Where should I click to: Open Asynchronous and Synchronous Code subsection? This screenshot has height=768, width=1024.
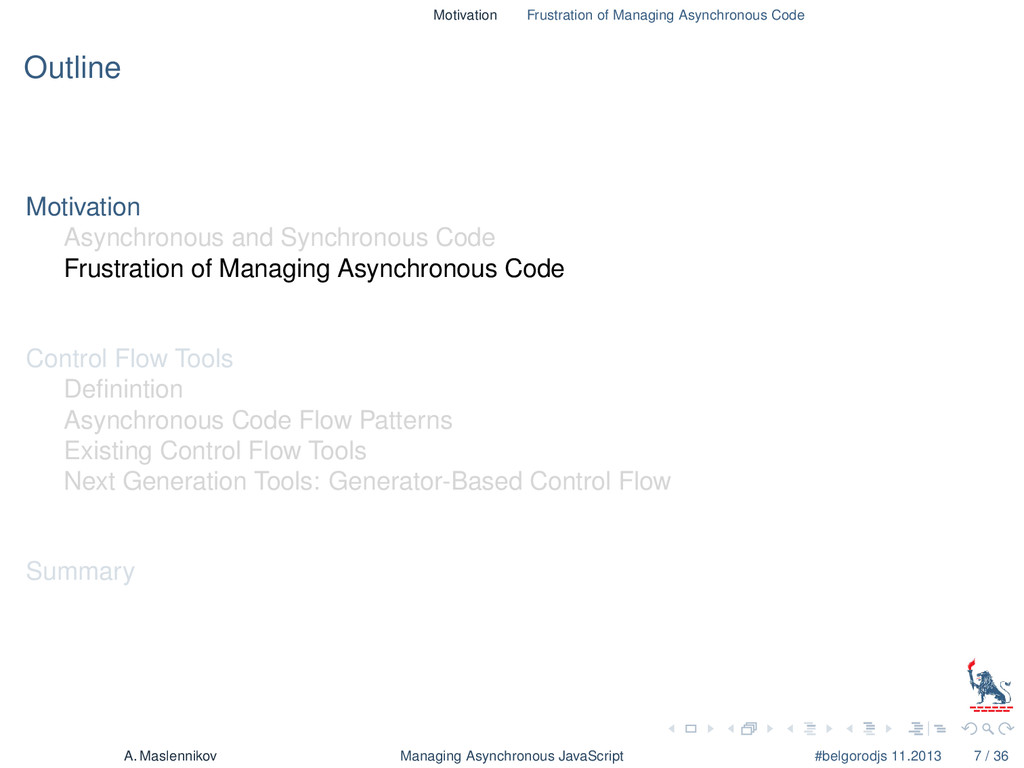coord(280,238)
